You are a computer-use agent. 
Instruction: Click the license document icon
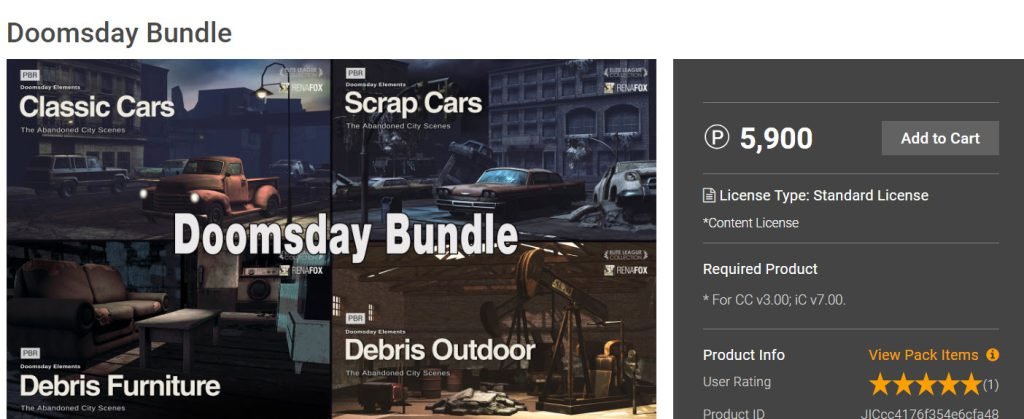709,195
